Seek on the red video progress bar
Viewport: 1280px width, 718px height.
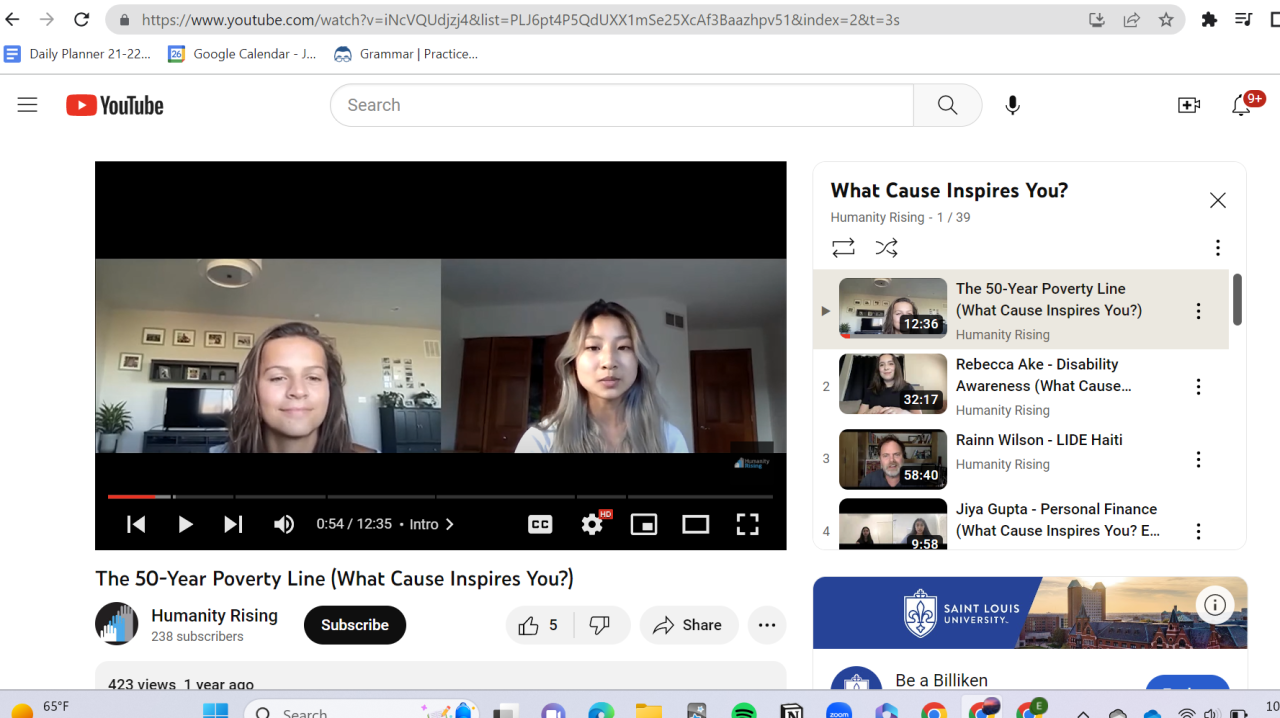(x=440, y=496)
